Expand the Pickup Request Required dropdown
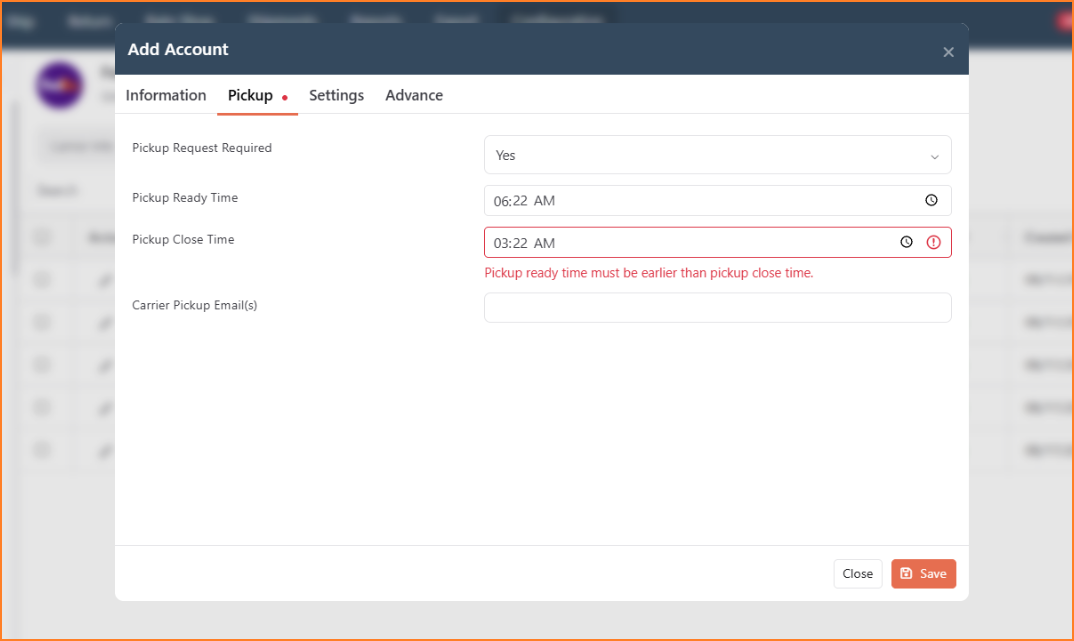 (717, 155)
